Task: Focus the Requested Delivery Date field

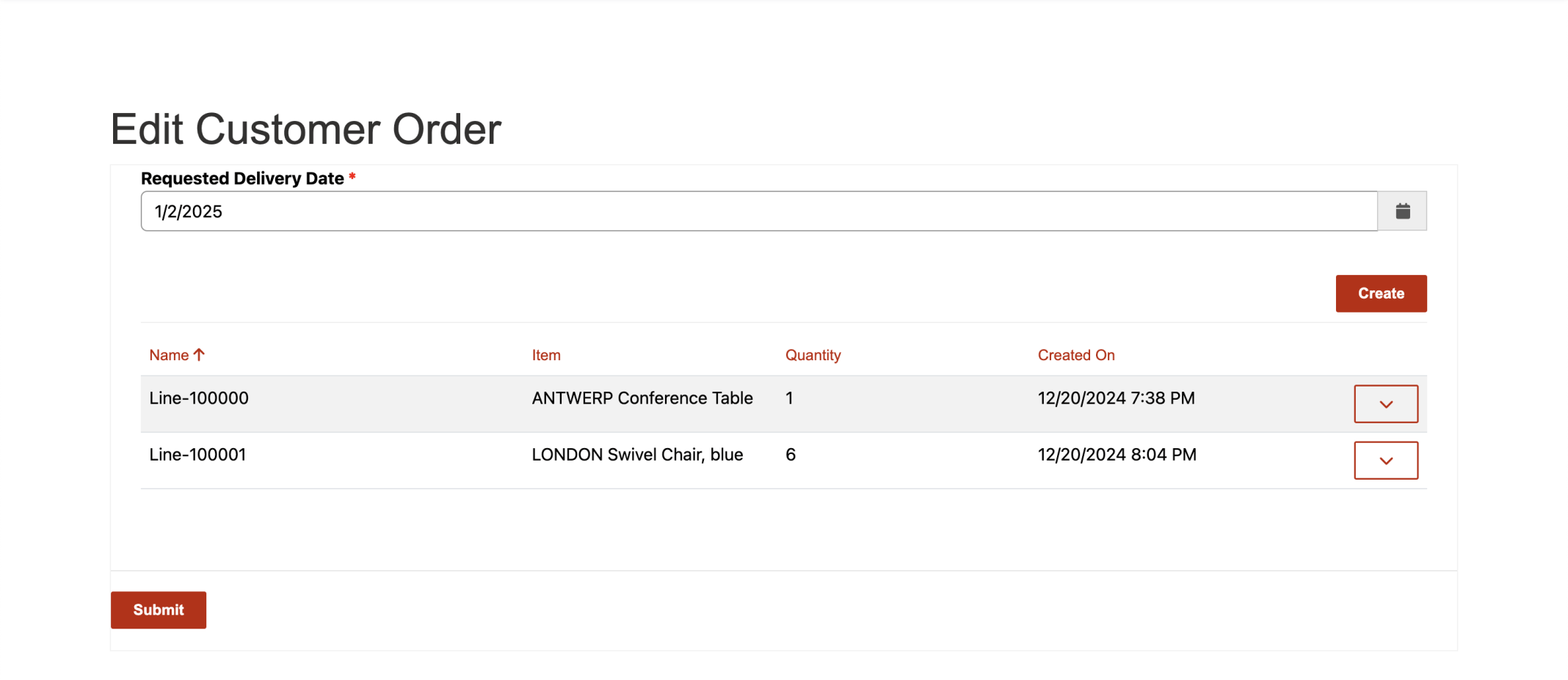Action: click(x=758, y=211)
